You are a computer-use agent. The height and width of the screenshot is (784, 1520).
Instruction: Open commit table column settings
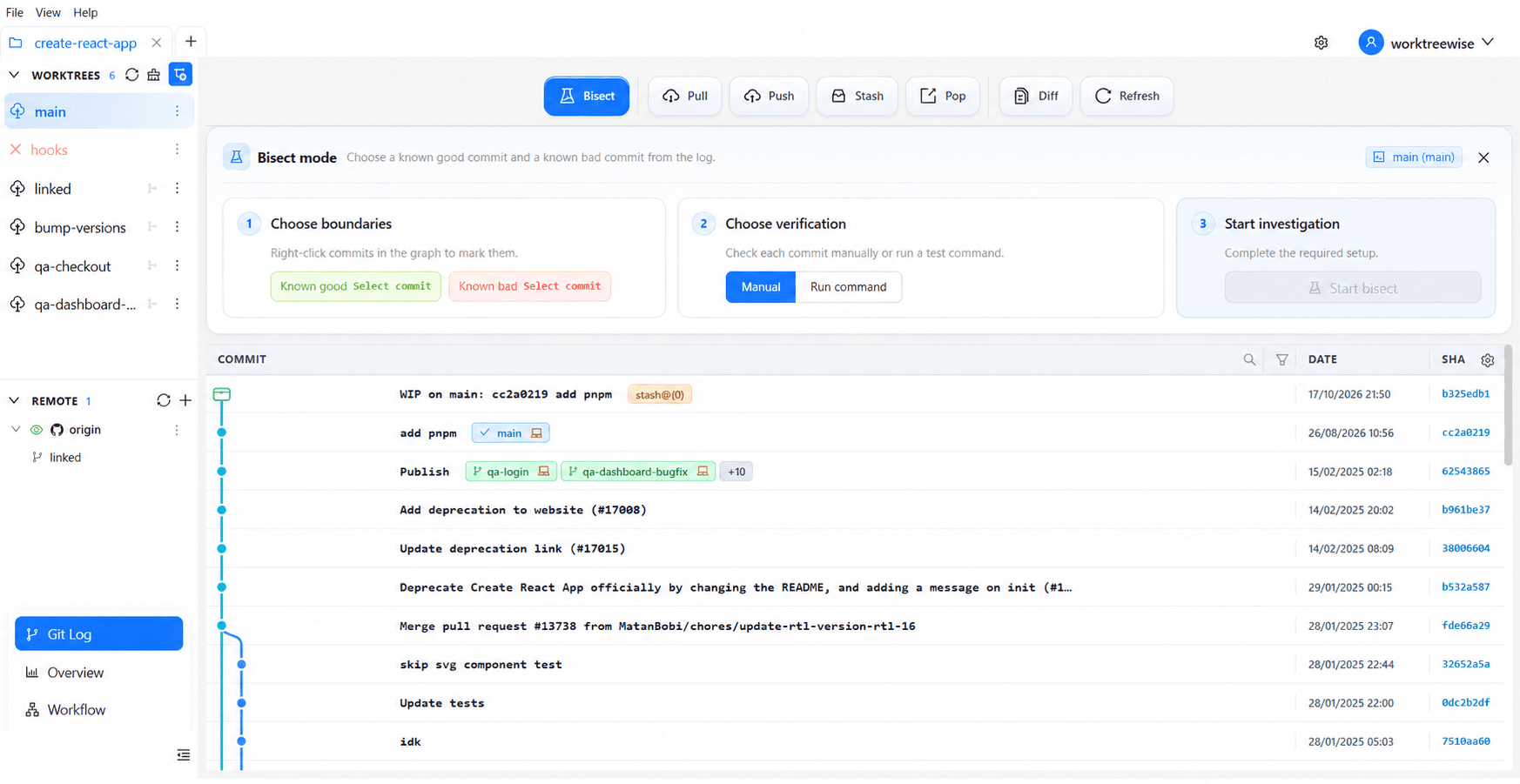pyautogui.click(x=1487, y=359)
